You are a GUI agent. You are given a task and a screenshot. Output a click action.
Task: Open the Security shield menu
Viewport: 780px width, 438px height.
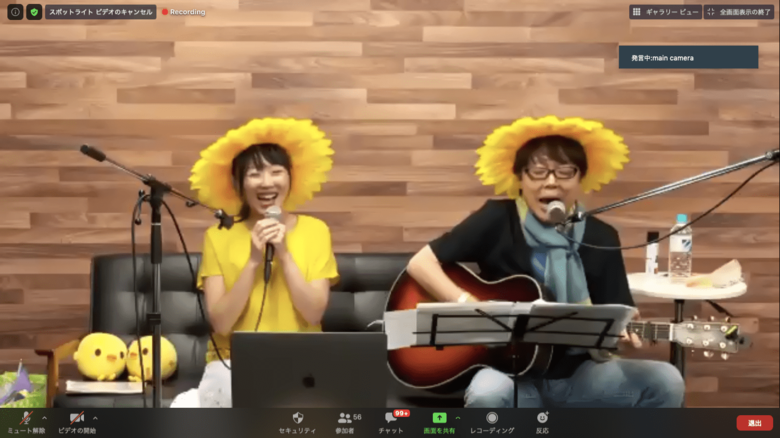(297, 423)
